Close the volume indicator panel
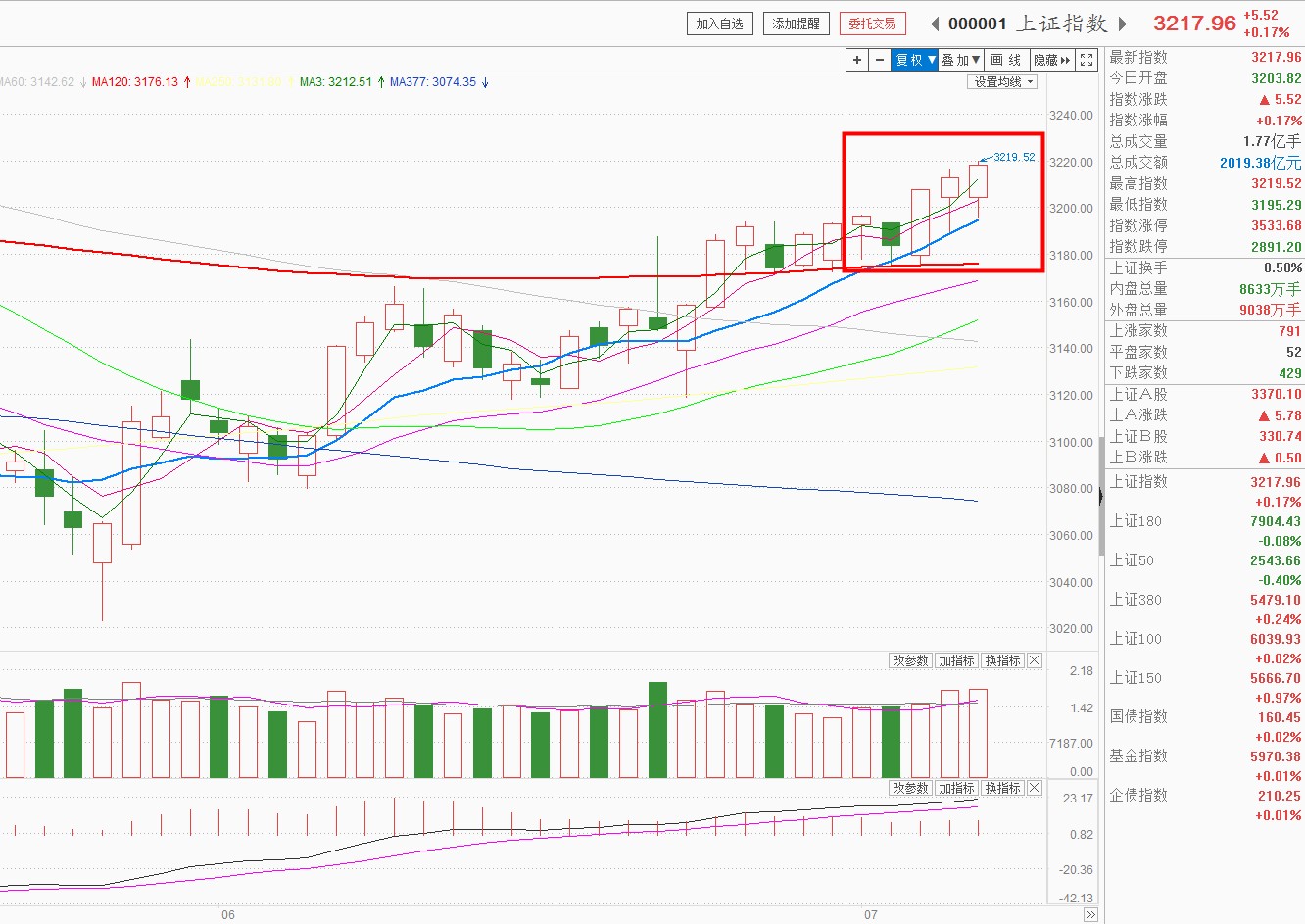 coord(1034,660)
